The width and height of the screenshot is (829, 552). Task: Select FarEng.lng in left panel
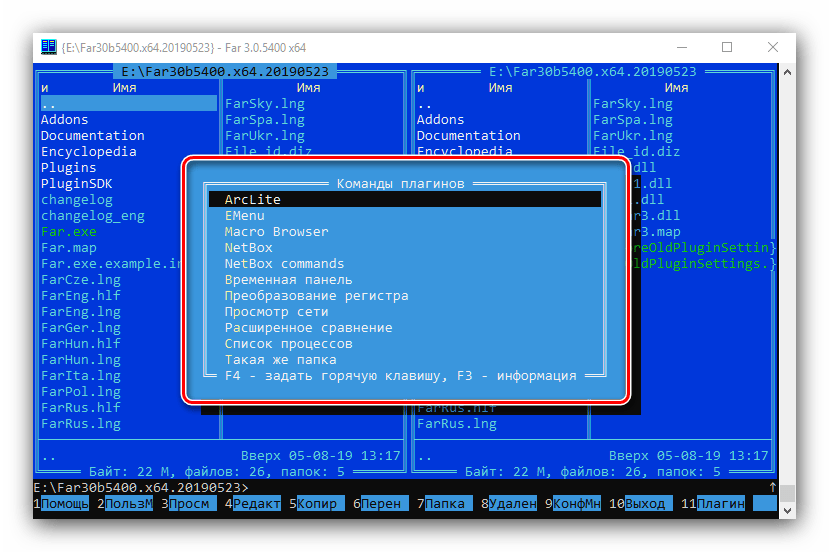tap(81, 311)
